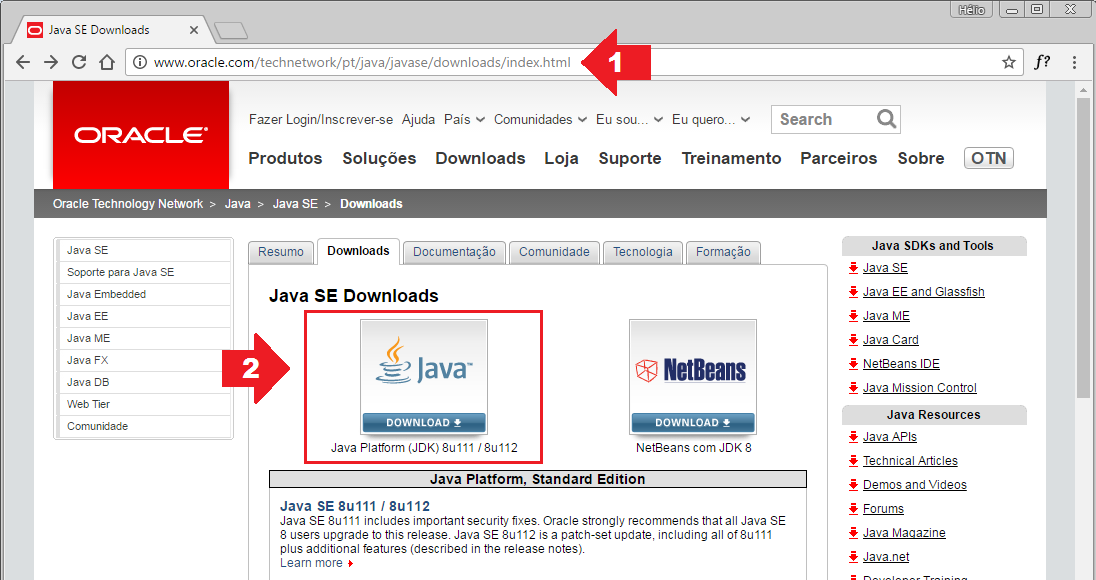The height and width of the screenshot is (580, 1096).
Task: Open Java.net link
Action: tap(886, 557)
